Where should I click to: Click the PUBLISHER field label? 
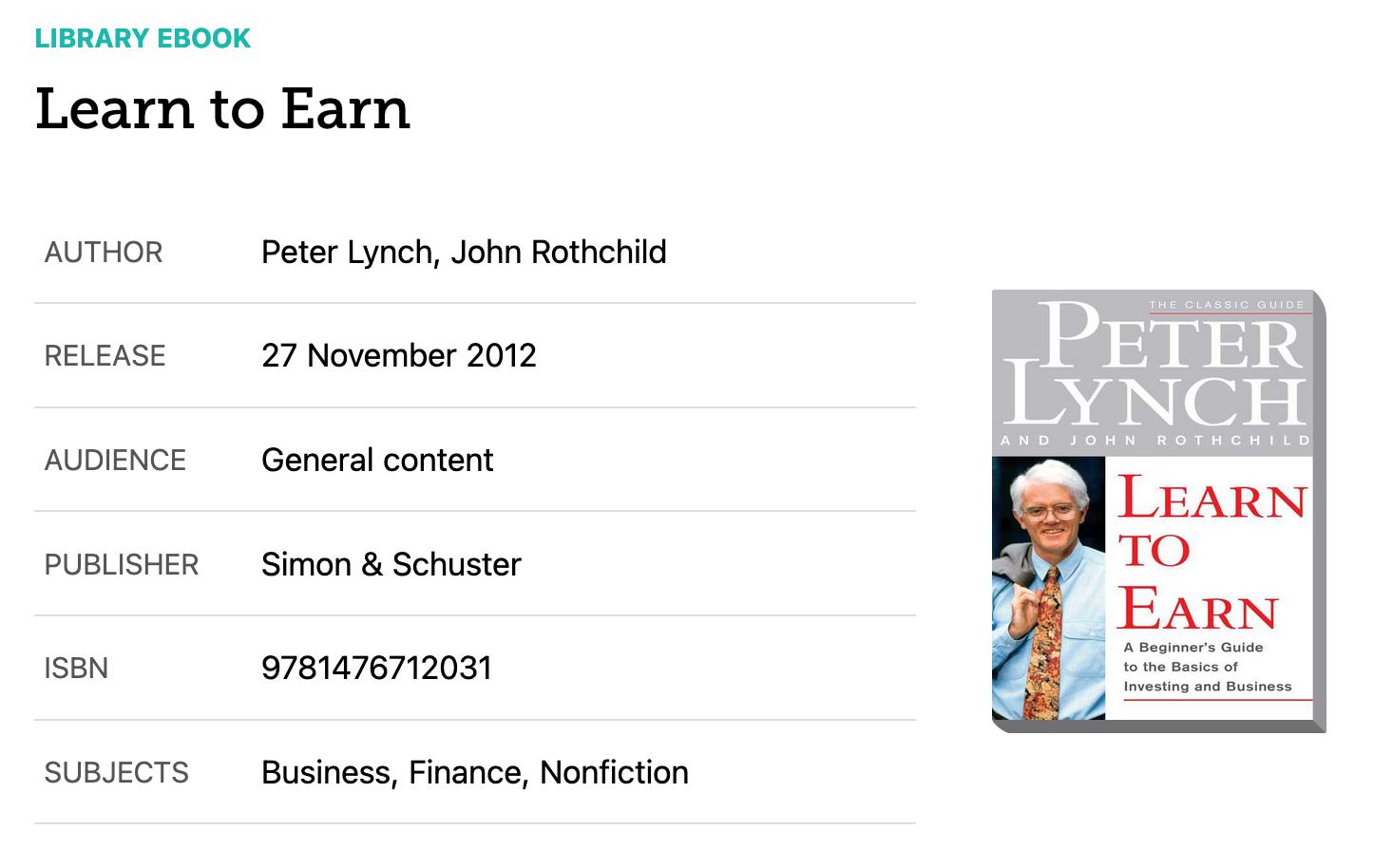tap(122, 564)
